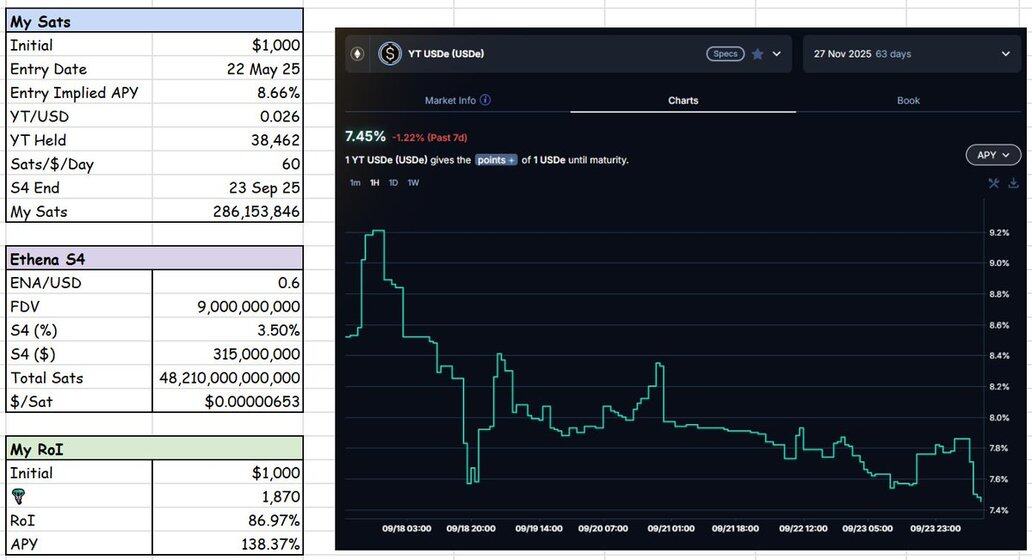Select the S4 (%) value 3.50%
The image size is (1032, 560).
[x=228, y=330]
